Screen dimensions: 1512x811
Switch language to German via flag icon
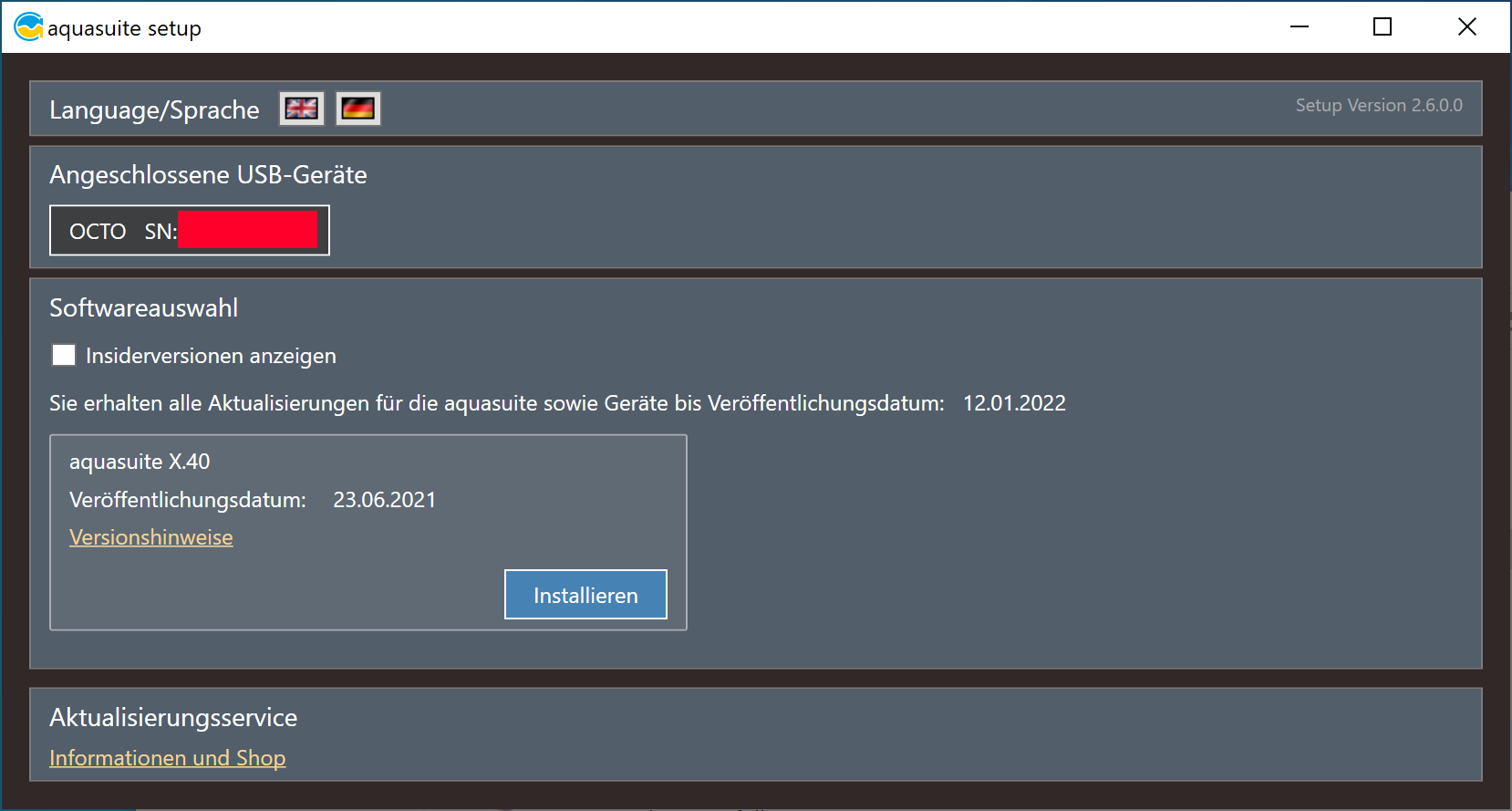[x=358, y=109]
